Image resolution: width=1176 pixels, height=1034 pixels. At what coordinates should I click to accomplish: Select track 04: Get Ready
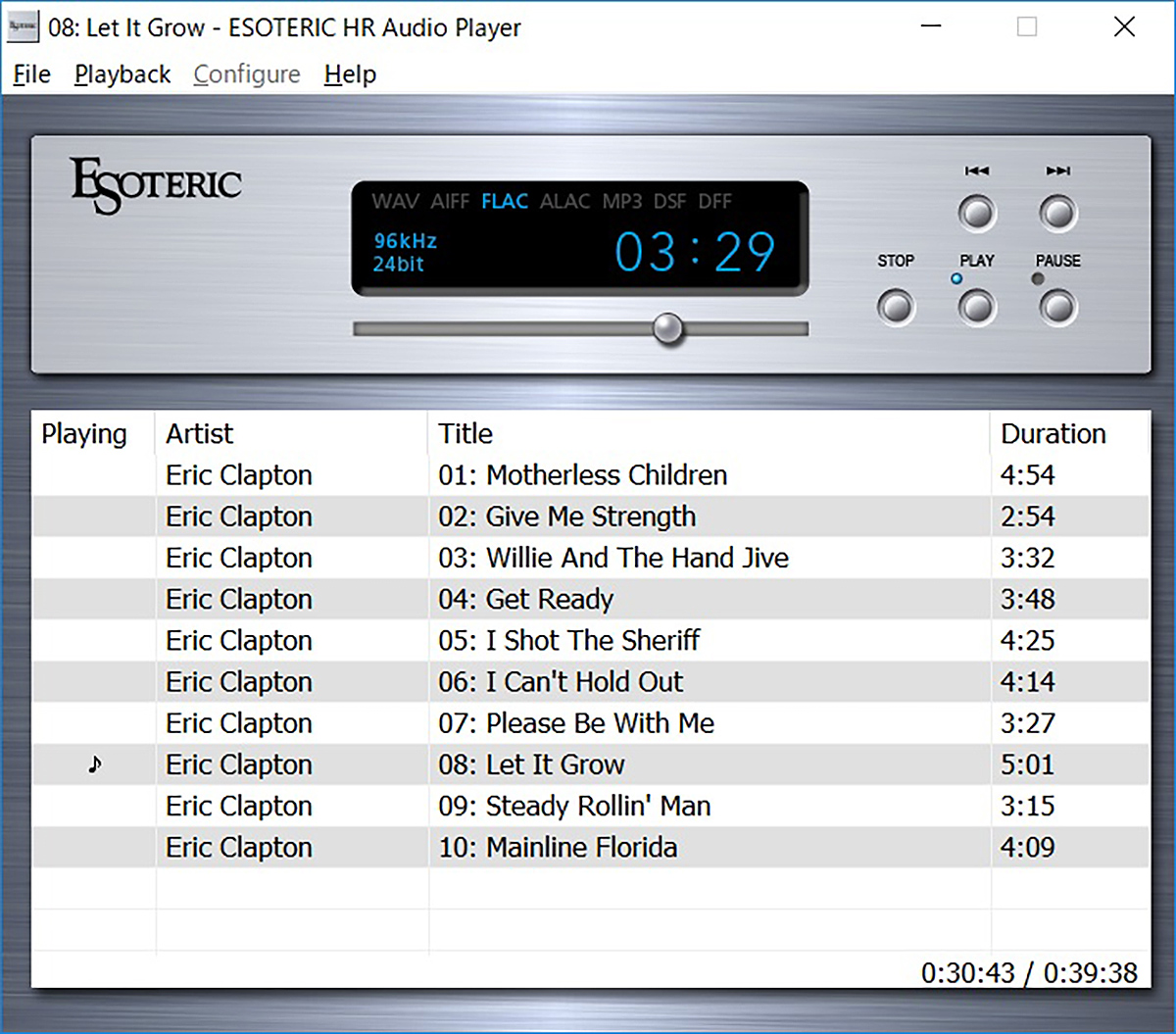(591, 599)
